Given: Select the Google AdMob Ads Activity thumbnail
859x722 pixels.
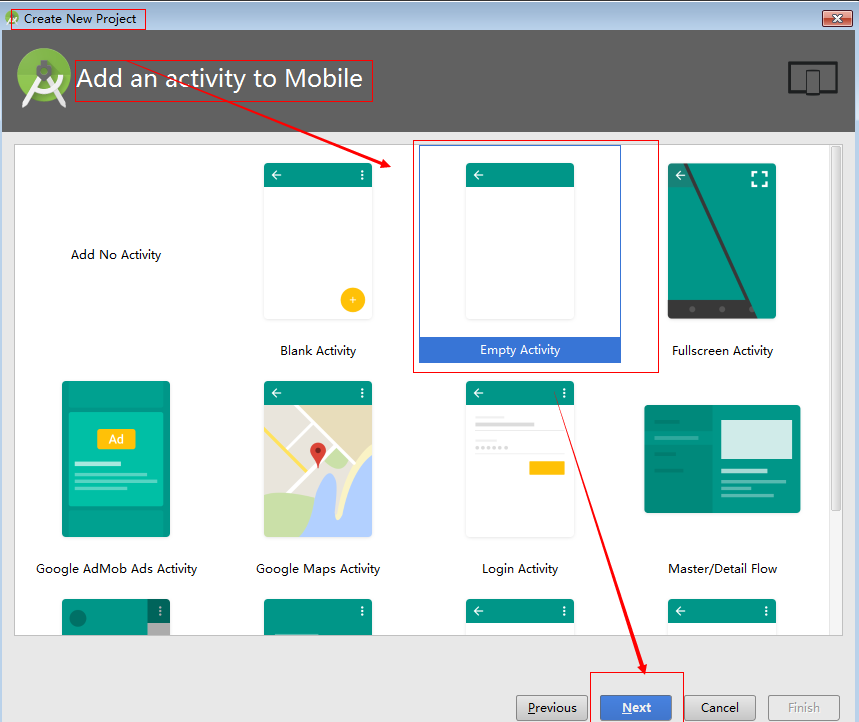Looking at the screenshot, I should click(x=116, y=459).
